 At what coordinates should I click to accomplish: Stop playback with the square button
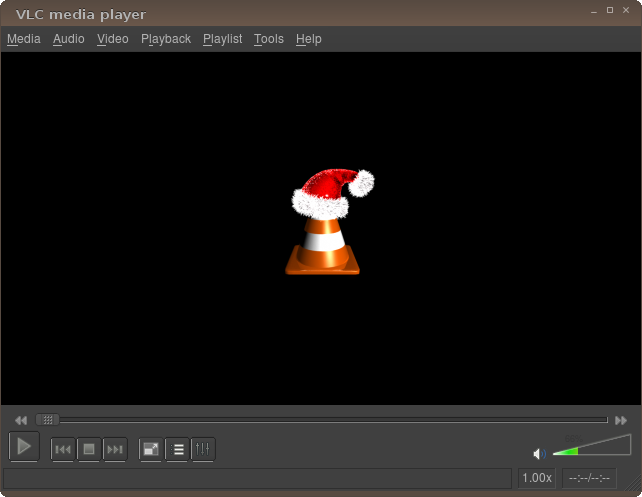(x=89, y=449)
